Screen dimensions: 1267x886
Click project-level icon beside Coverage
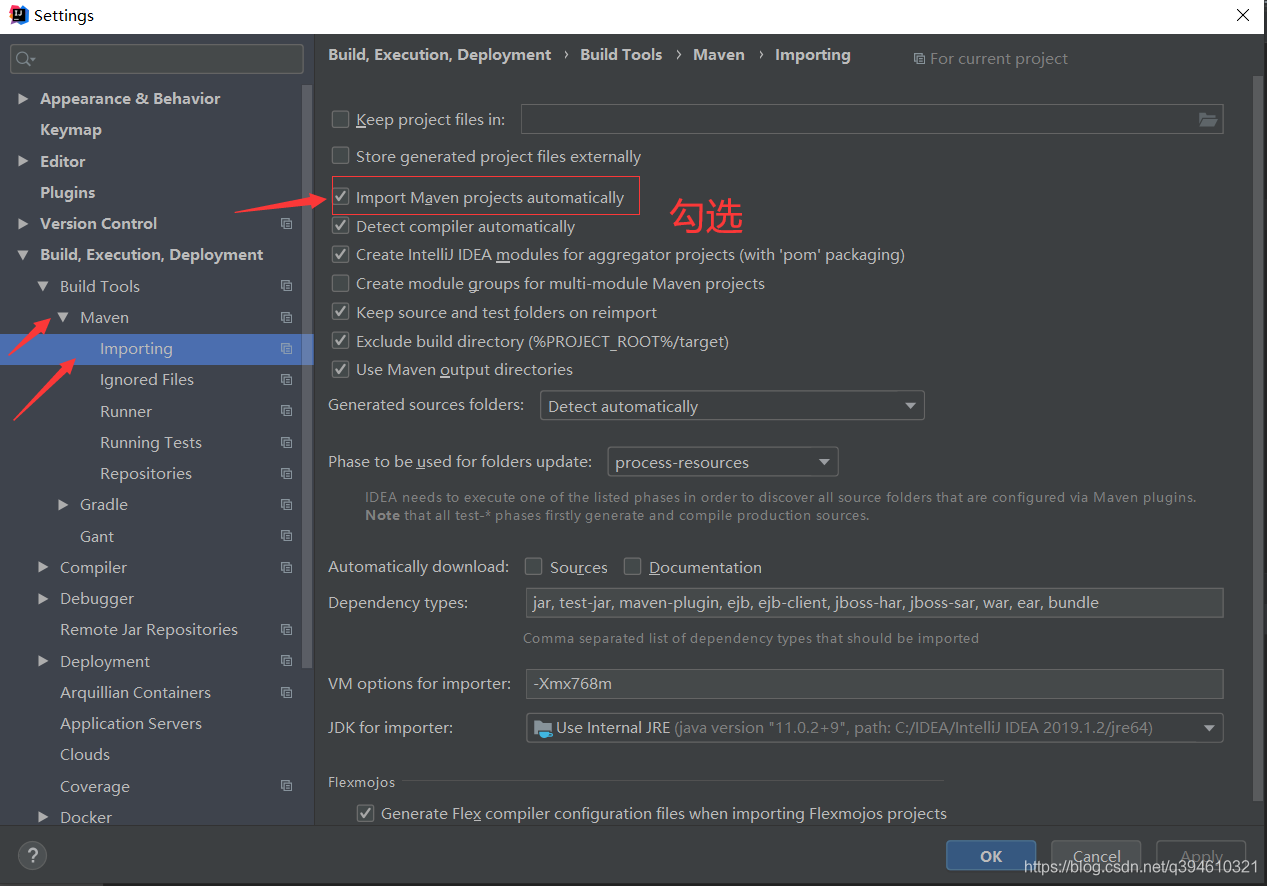click(x=287, y=786)
